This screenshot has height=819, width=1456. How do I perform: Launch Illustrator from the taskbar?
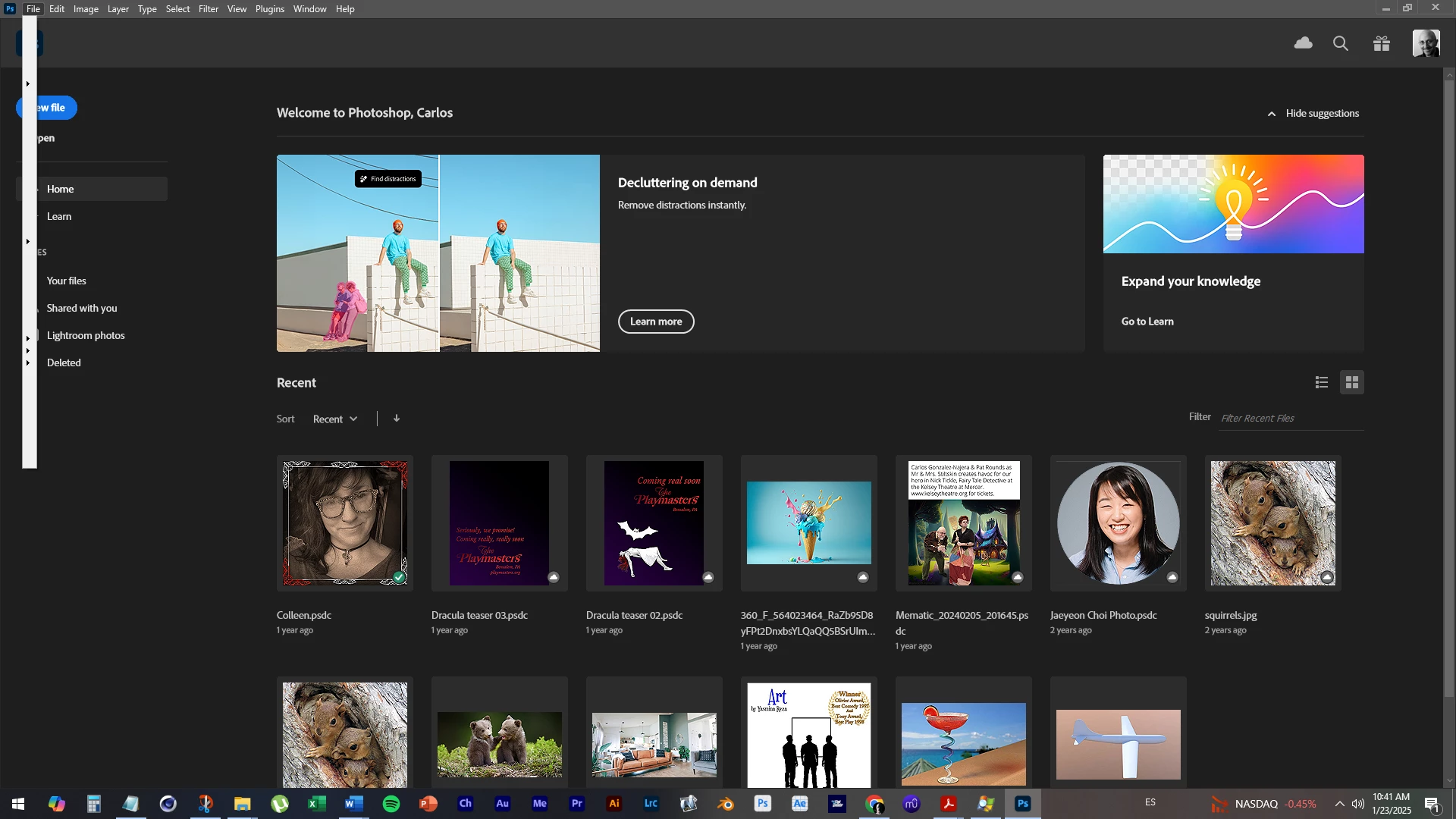point(614,804)
